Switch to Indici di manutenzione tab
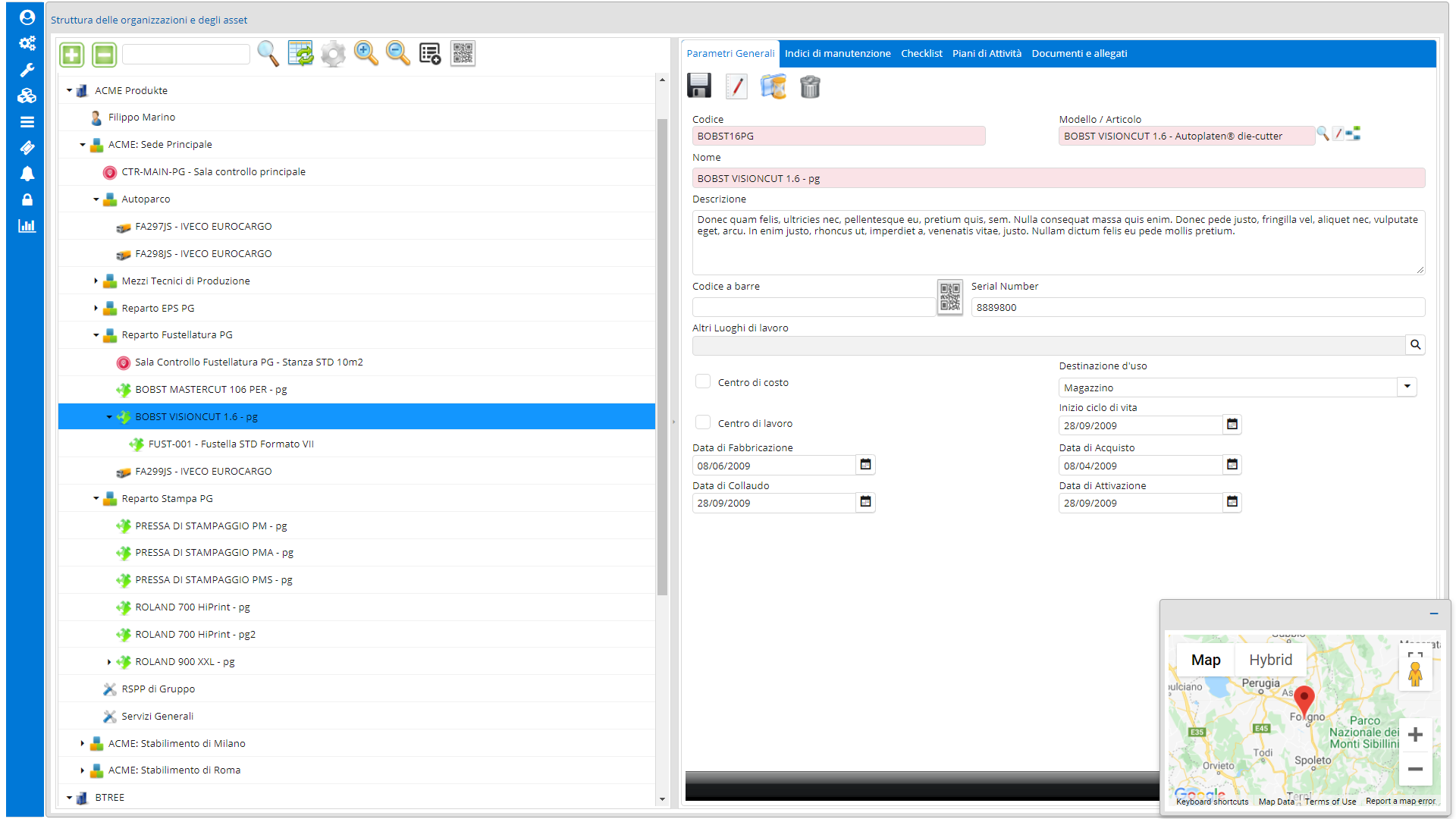This screenshot has width=1456, height=819. [837, 53]
